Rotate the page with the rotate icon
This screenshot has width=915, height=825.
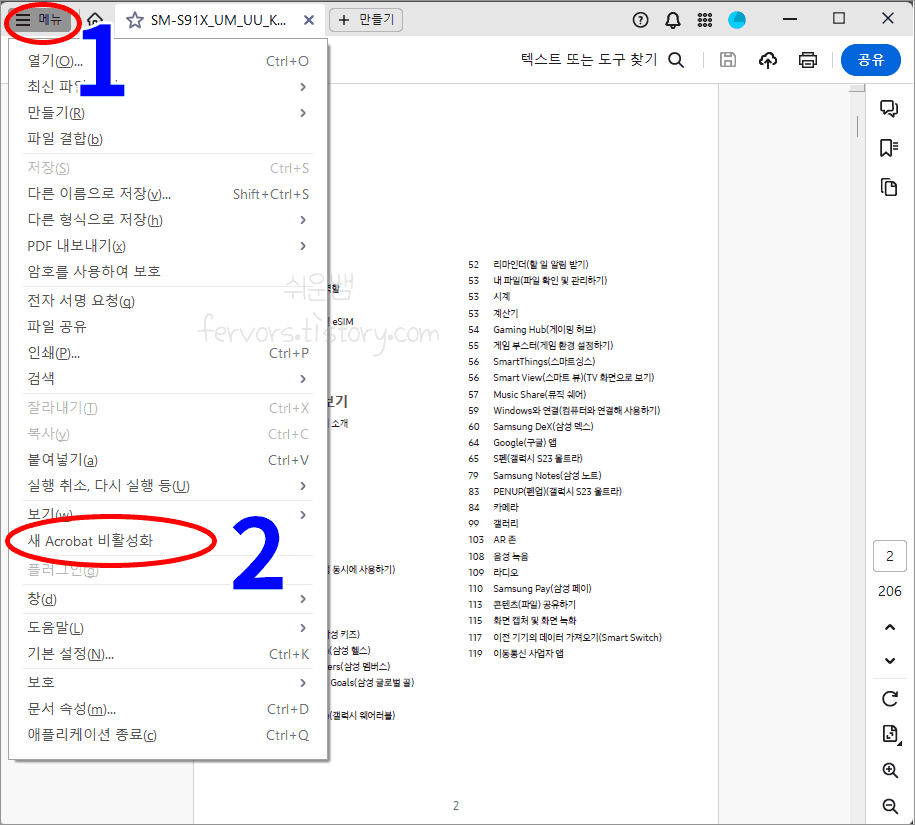click(889, 699)
